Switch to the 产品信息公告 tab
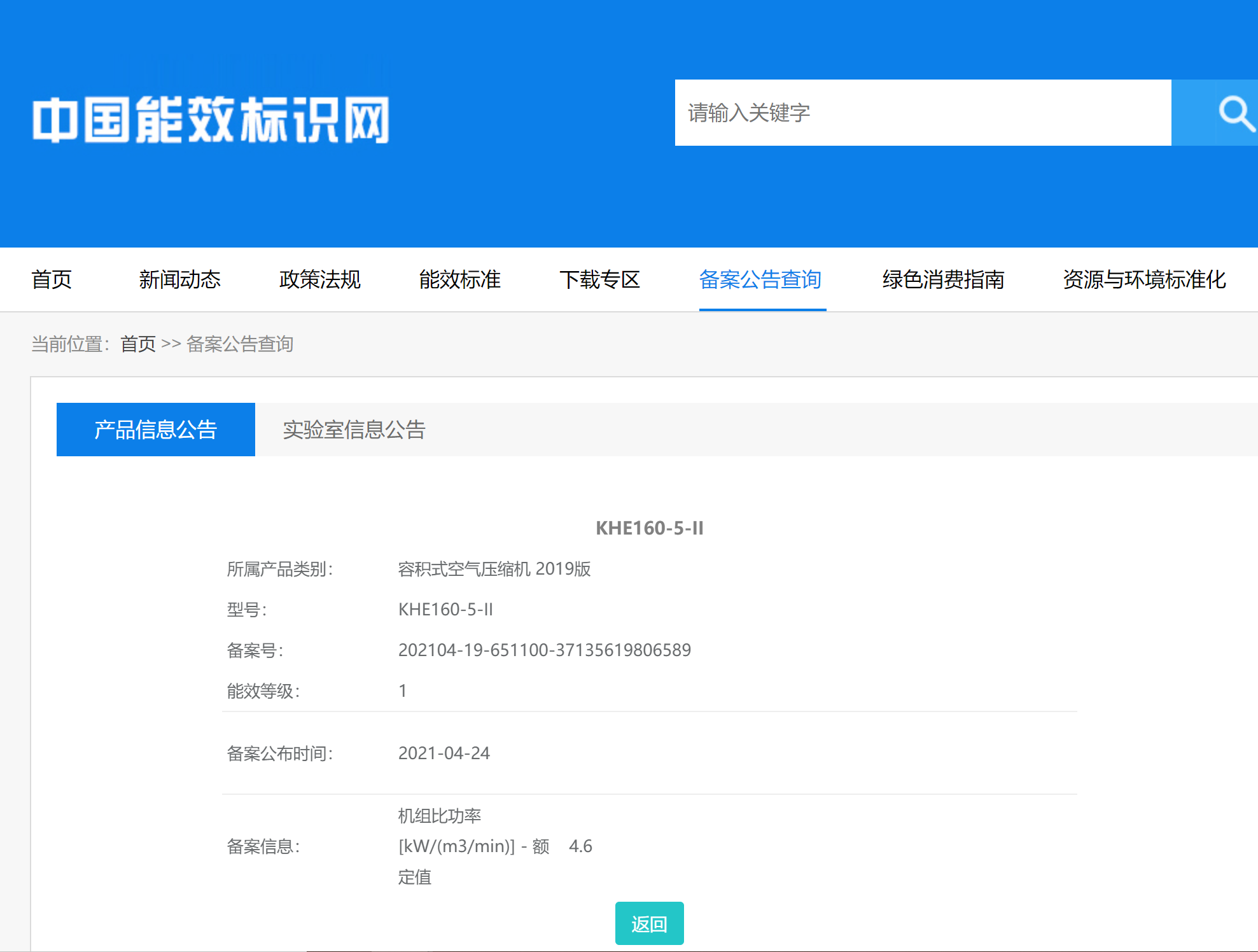This screenshot has height=952, width=1258. pos(156,430)
